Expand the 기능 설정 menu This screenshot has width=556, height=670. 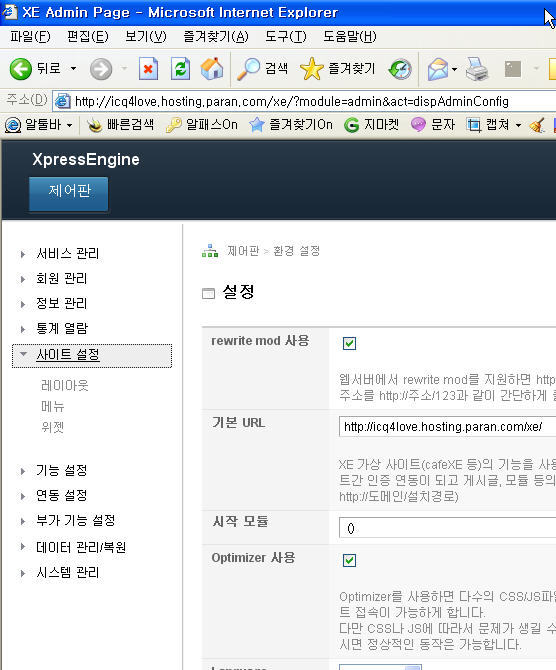coord(62,470)
